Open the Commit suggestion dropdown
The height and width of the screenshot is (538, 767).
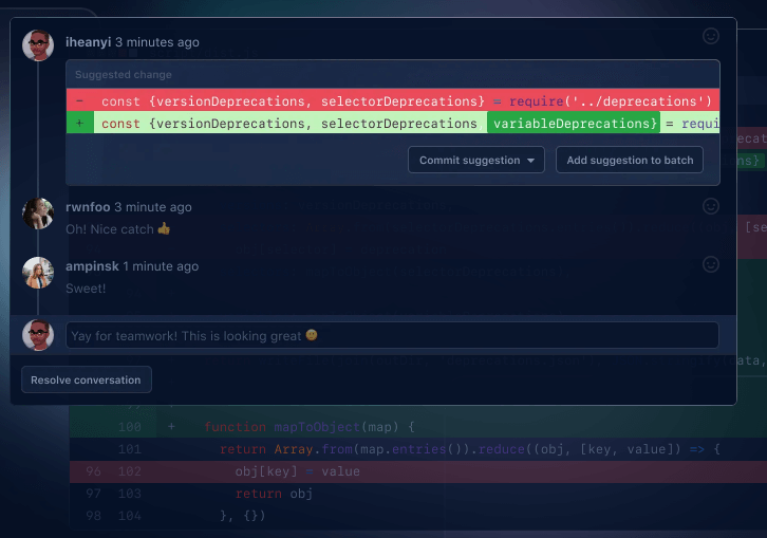[475, 160]
